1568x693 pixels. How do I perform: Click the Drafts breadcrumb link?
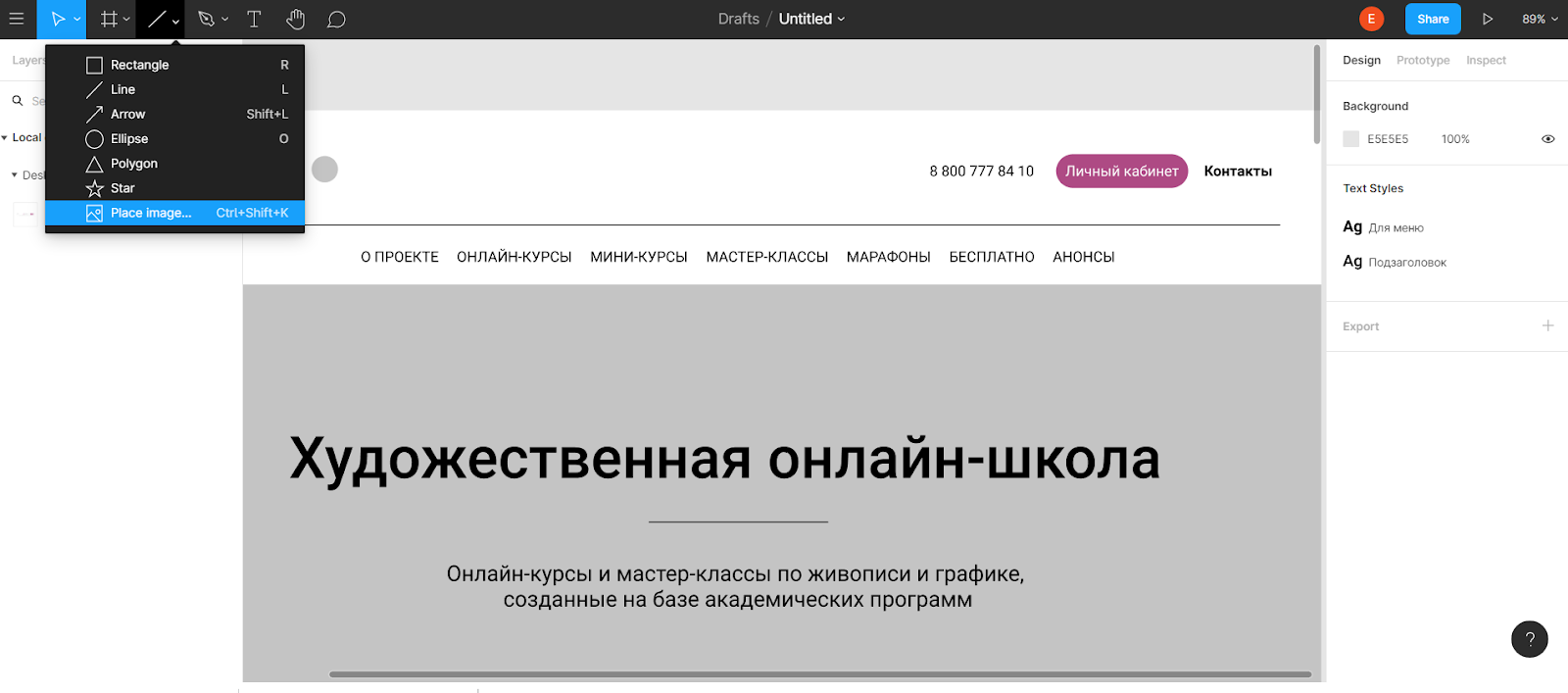(x=739, y=19)
